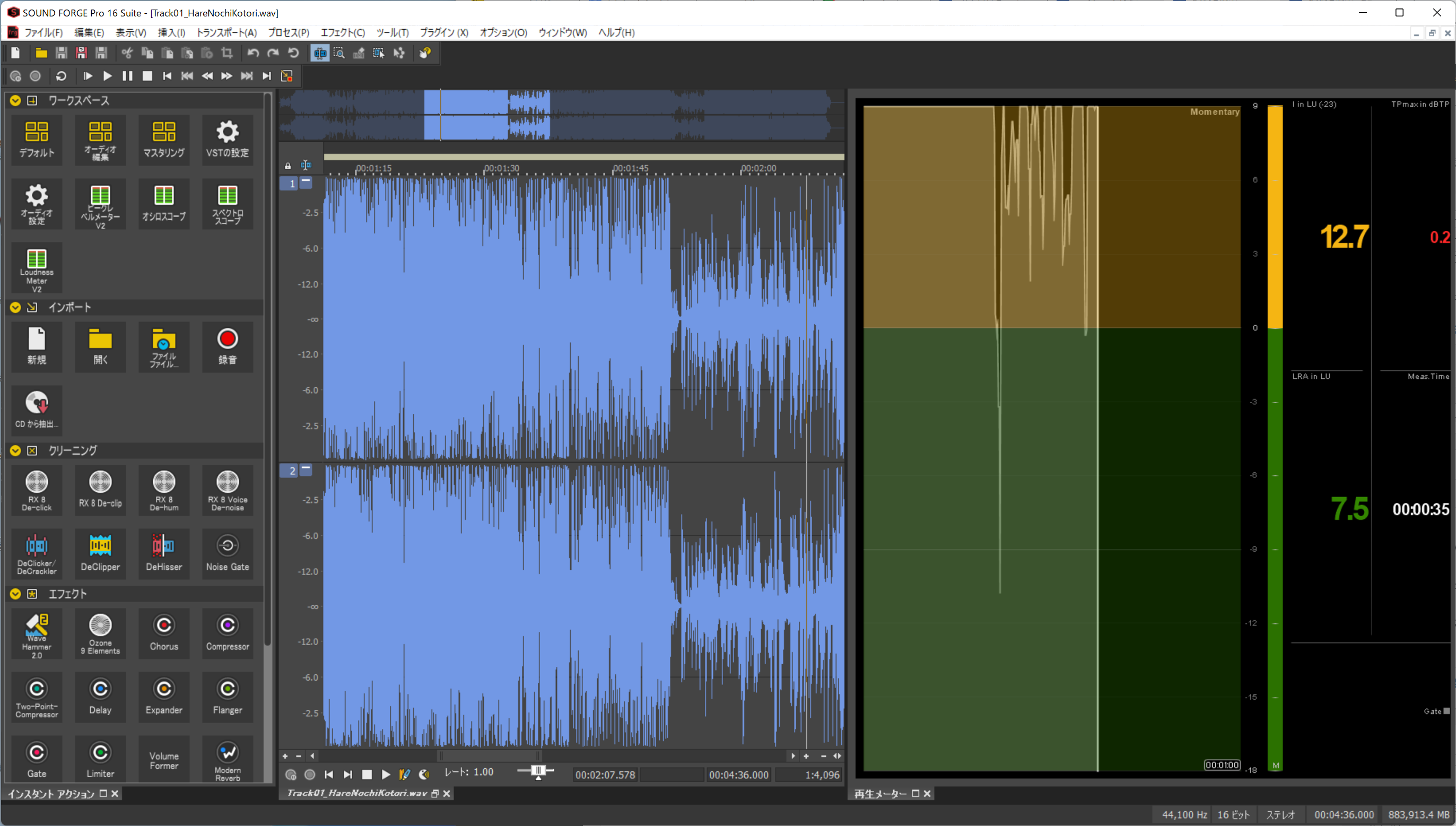
Task: Click the 00:02:07.578 position field
Action: click(605, 775)
